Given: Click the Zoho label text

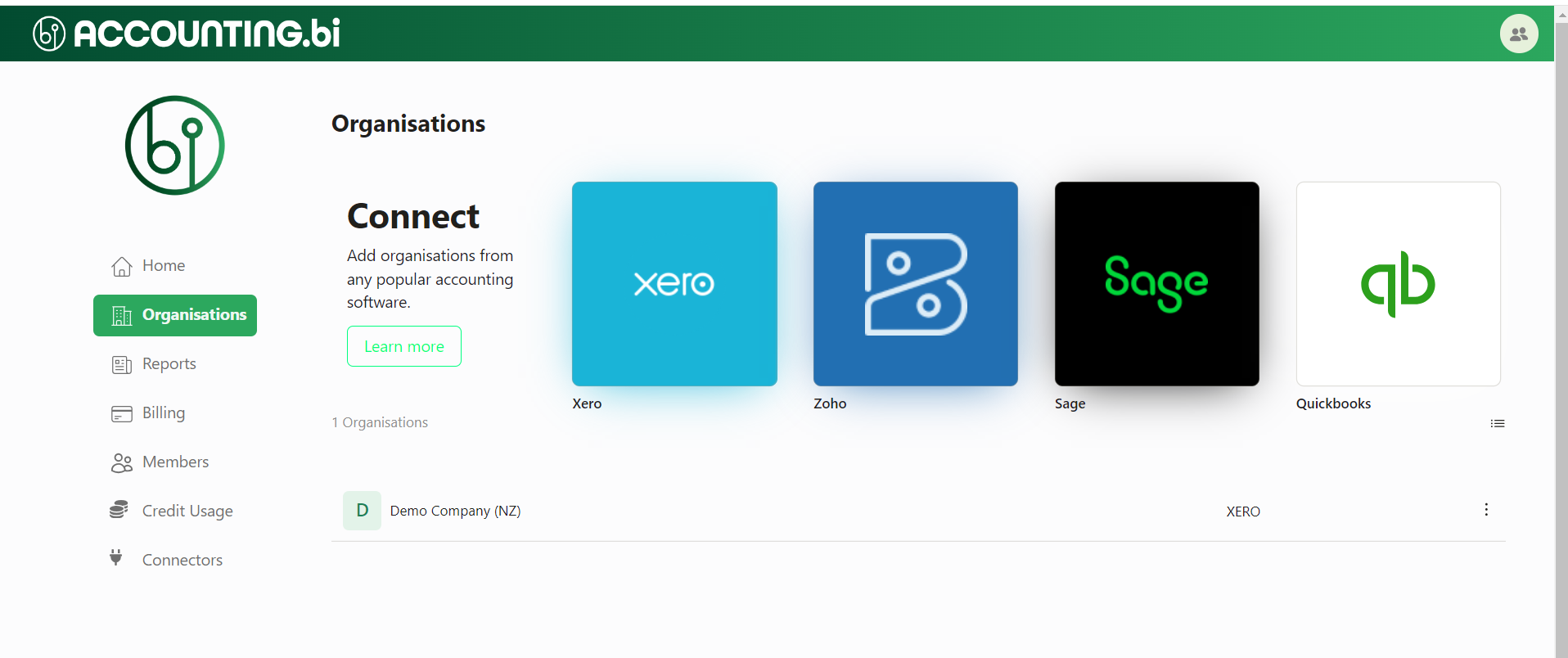Looking at the screenshot, I should point(830,403).
